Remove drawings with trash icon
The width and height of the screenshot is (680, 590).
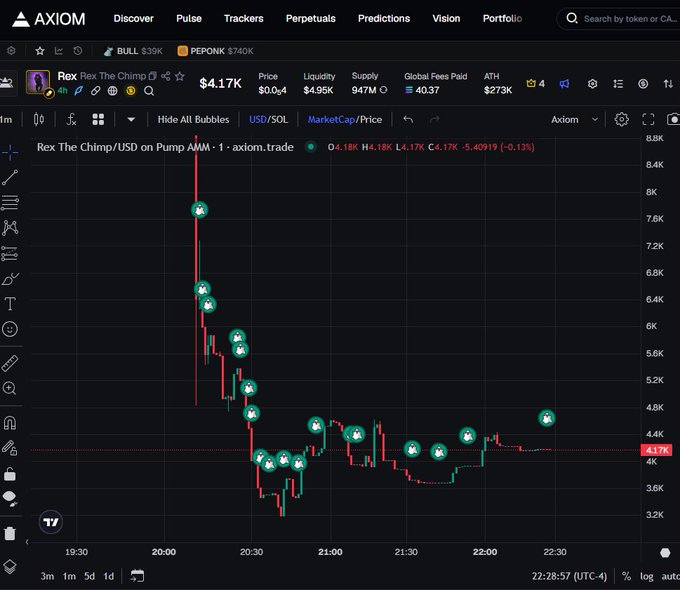point(10,533)
